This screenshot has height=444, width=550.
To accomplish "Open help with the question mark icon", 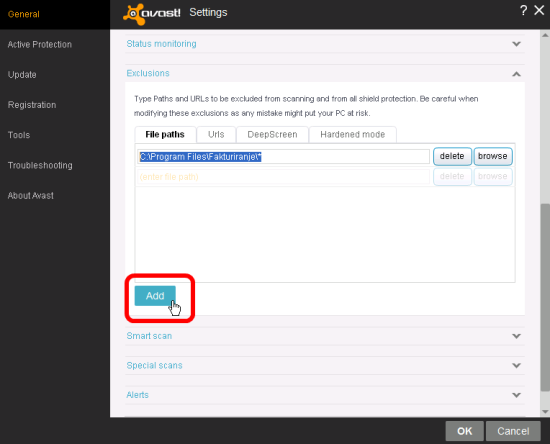I will [523, 11].
